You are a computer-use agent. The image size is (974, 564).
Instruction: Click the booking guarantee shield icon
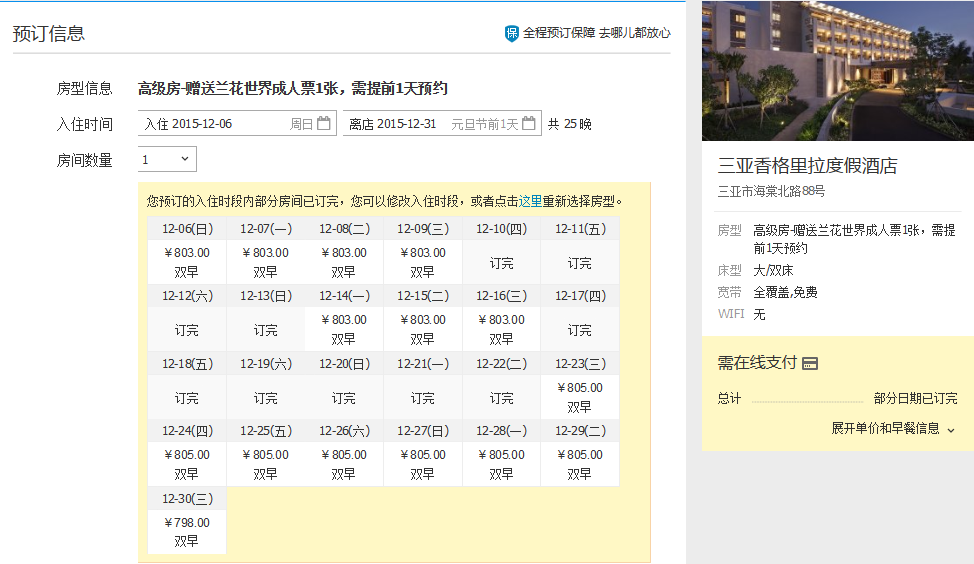[x=512, y=33]
